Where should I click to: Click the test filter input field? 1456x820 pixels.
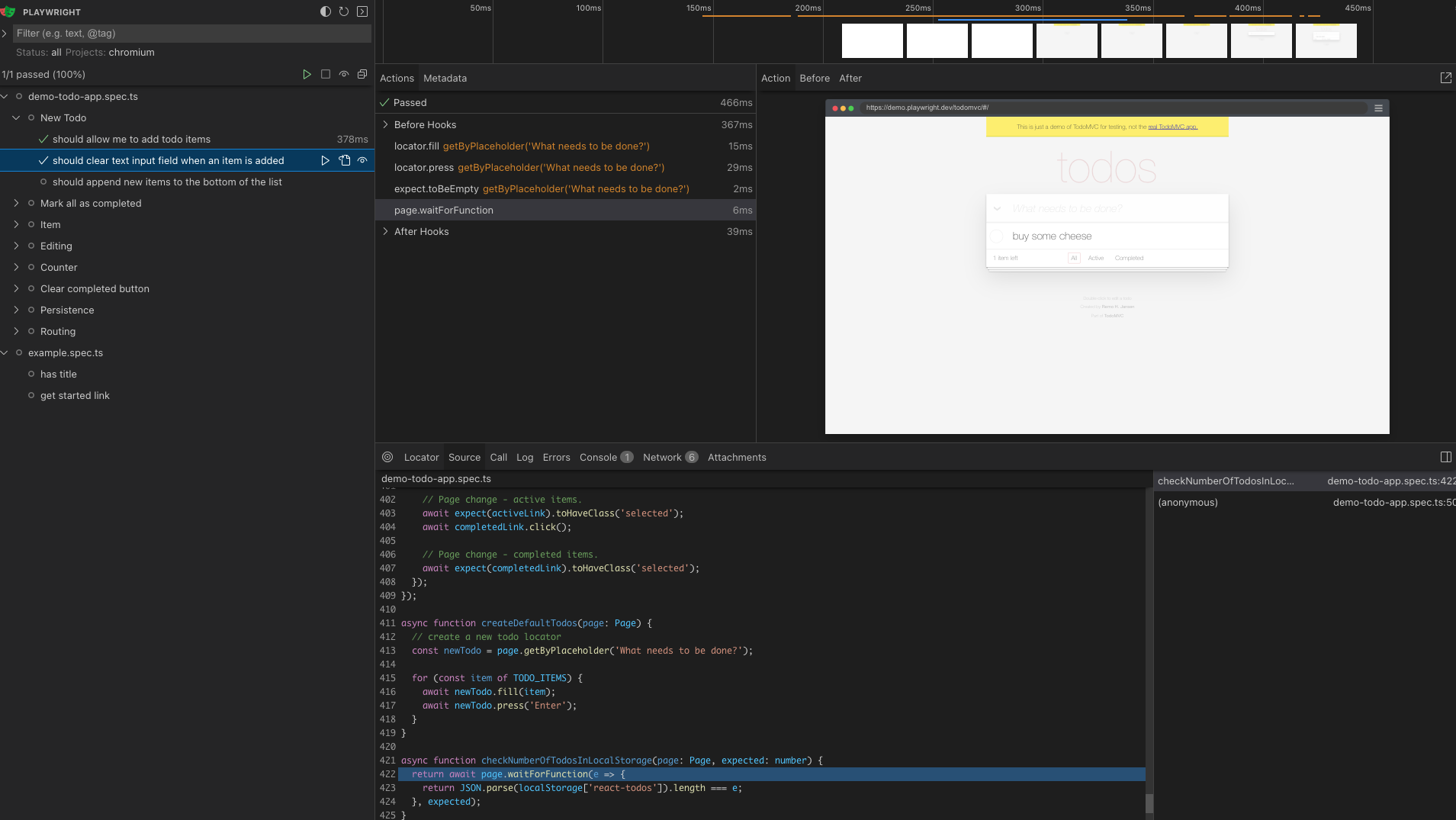(191, 34)
